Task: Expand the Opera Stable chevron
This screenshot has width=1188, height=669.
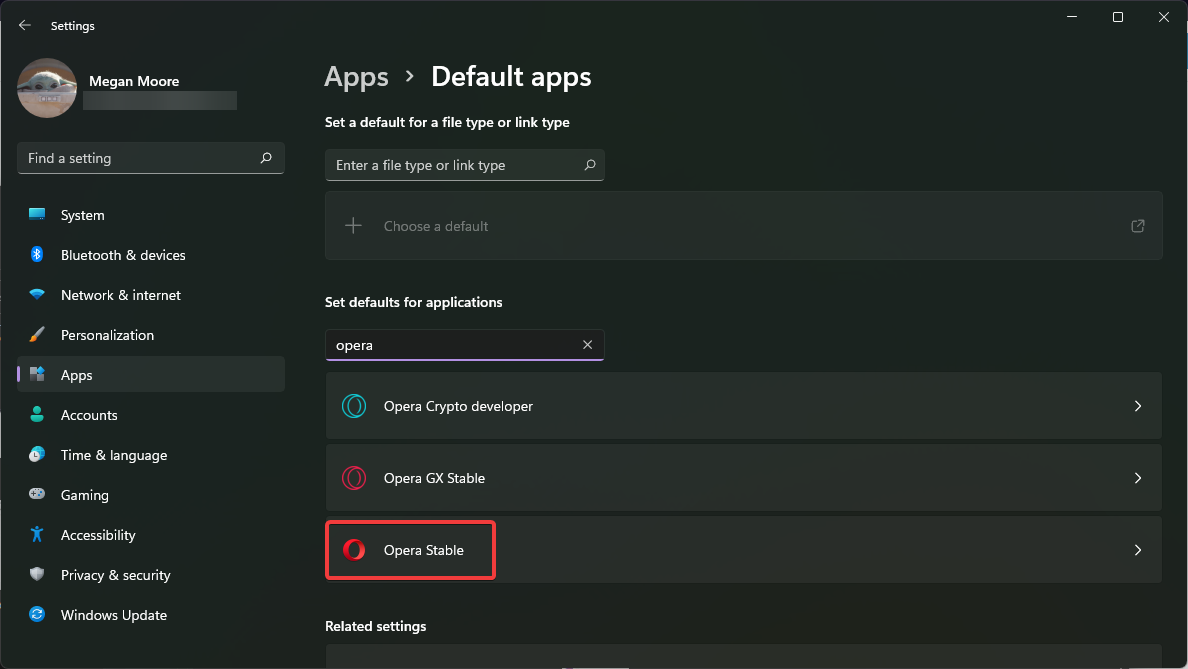Action: pyautogui.click(x=1137, y=550)
